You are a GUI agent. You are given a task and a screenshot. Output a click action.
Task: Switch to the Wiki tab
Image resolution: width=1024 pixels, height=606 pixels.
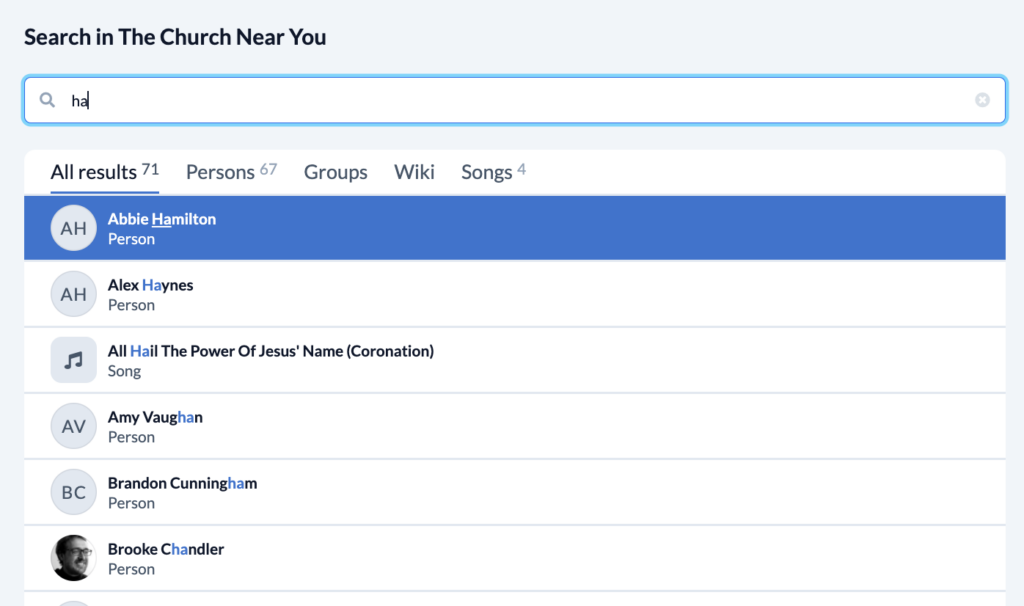[x=414, y=172]
